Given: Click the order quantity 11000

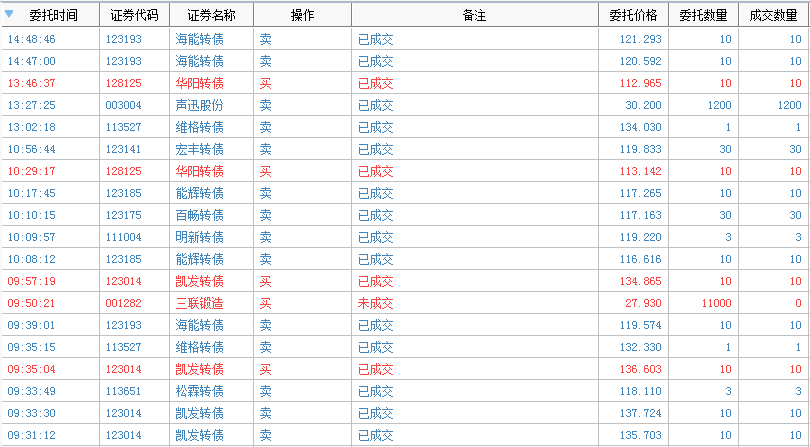Looking at the screenshot, I should (716, 303).
